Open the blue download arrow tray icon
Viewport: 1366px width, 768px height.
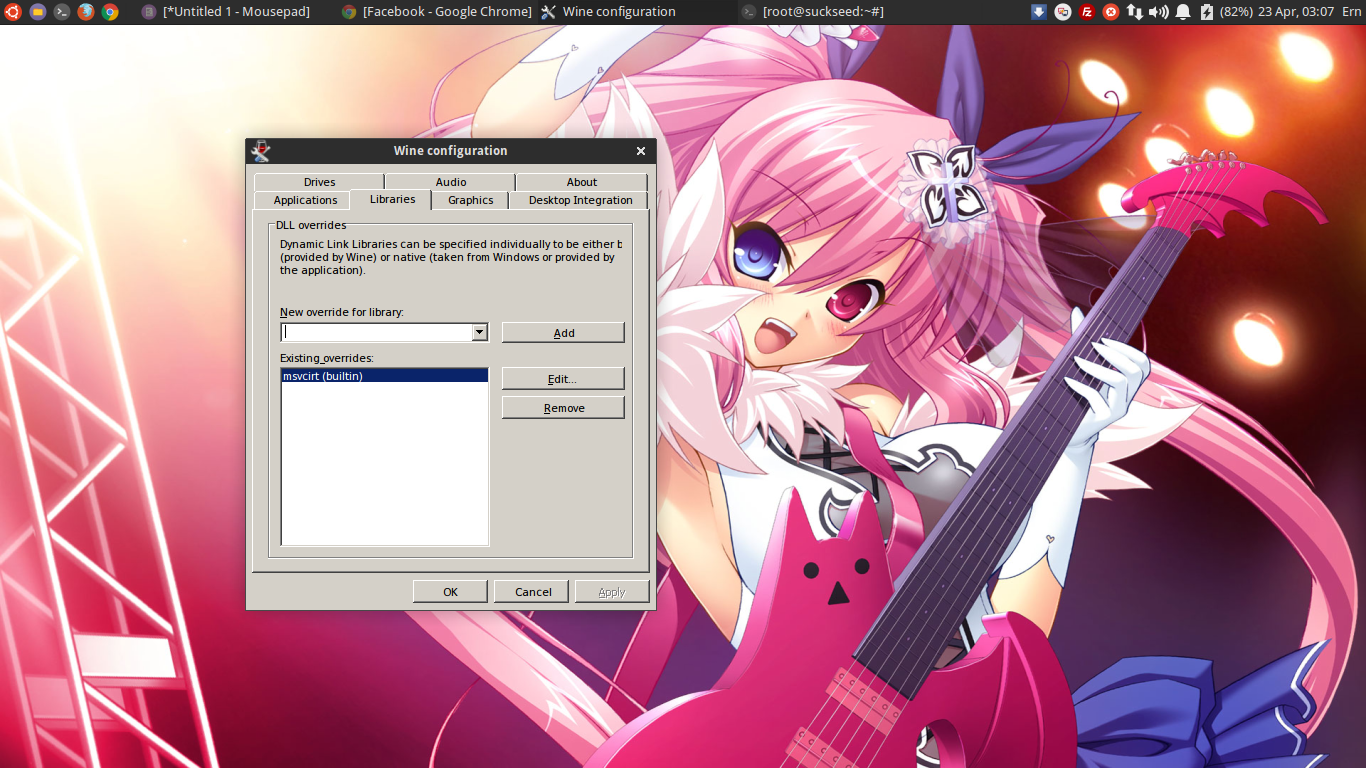pyautogui.click(x=1039, y=12)
